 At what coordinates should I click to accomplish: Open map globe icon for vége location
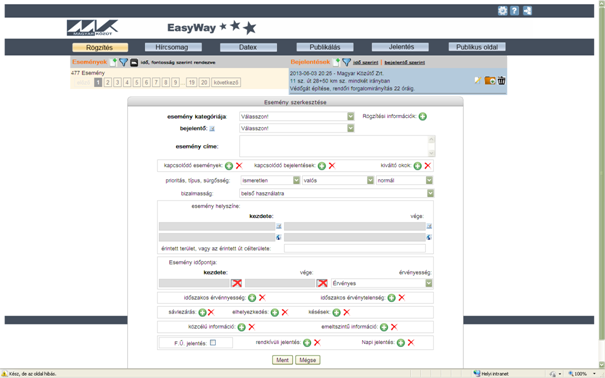coord(429,237)
